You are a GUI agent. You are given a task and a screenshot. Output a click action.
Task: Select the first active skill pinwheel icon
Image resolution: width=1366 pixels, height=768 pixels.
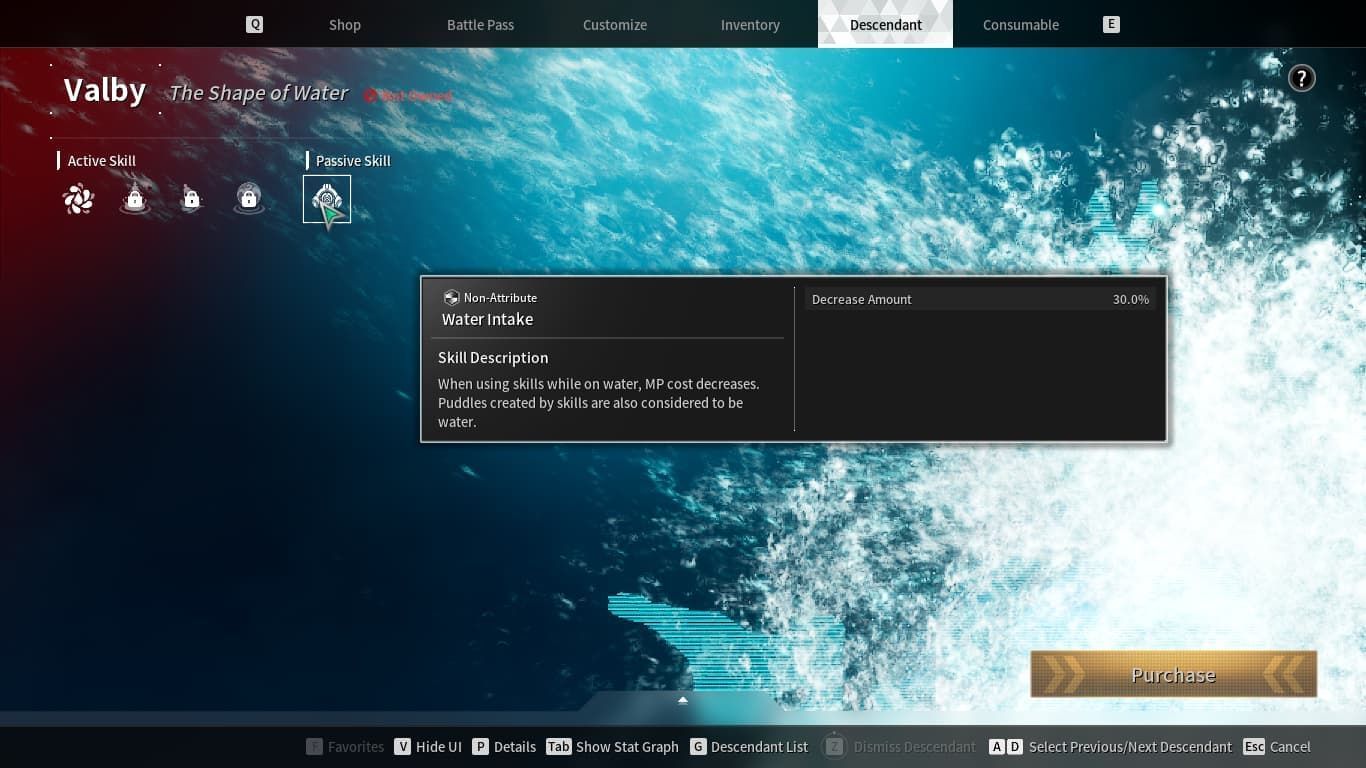[78, 199]
